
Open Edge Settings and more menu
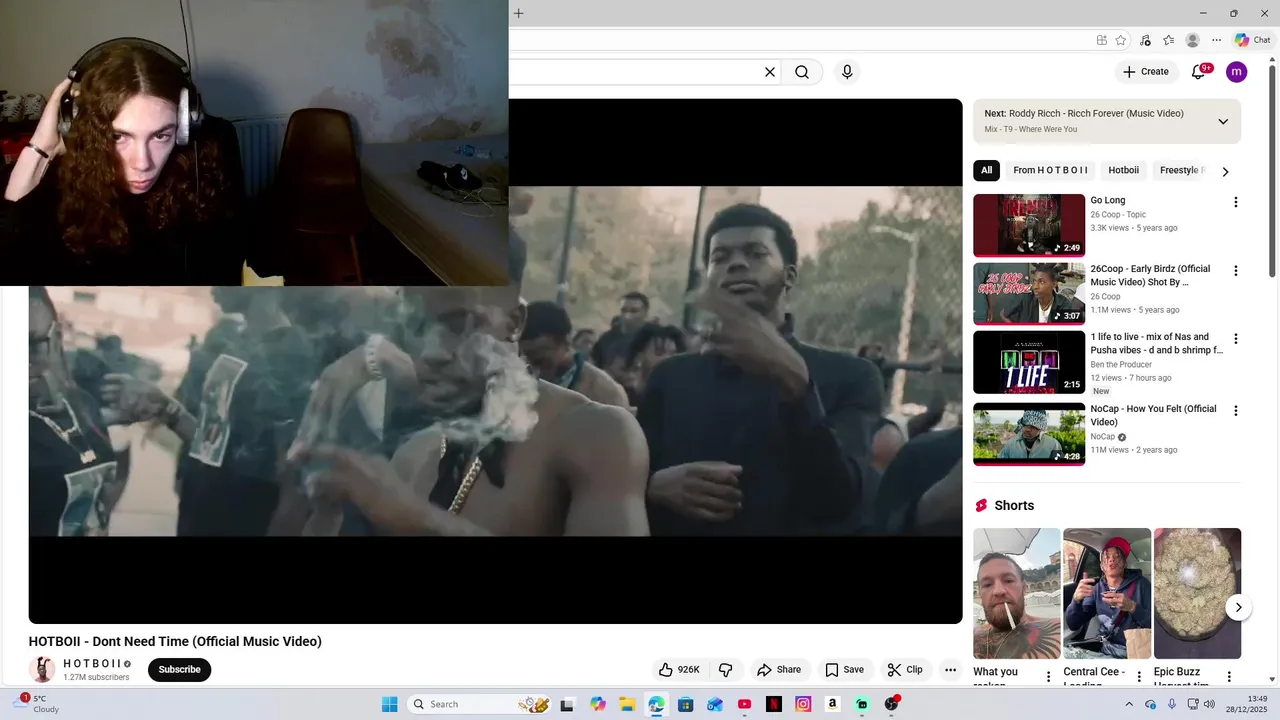[x=1216, y=40]
